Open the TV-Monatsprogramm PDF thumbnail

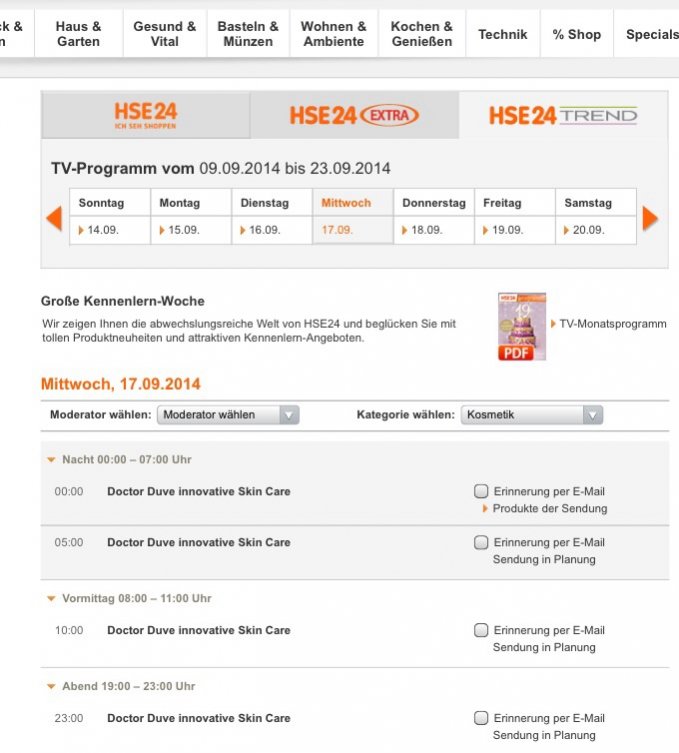coord(522,327)
